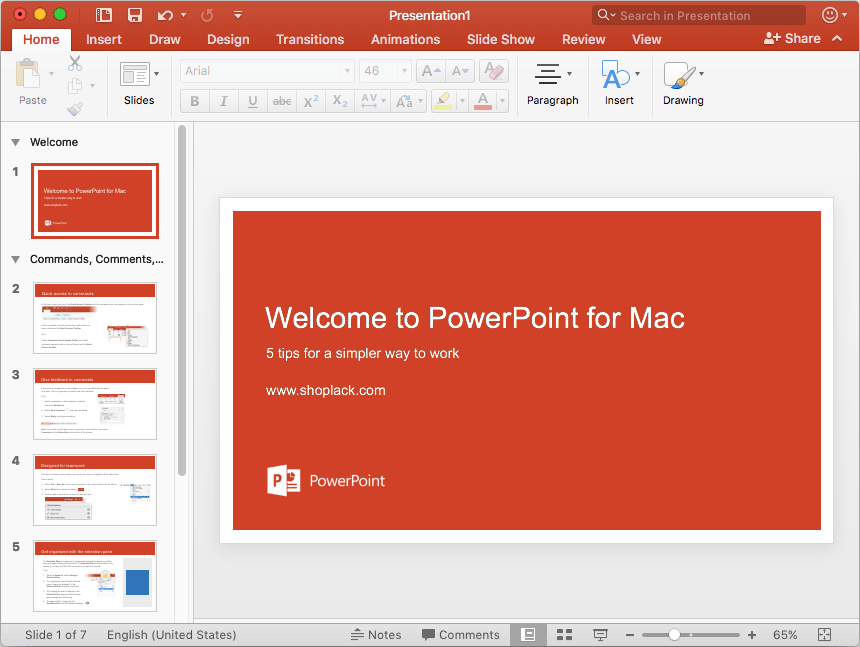Click the Paste clipboard icon
The width and height of the screenshot is (860, 647).
coord(27,73)
